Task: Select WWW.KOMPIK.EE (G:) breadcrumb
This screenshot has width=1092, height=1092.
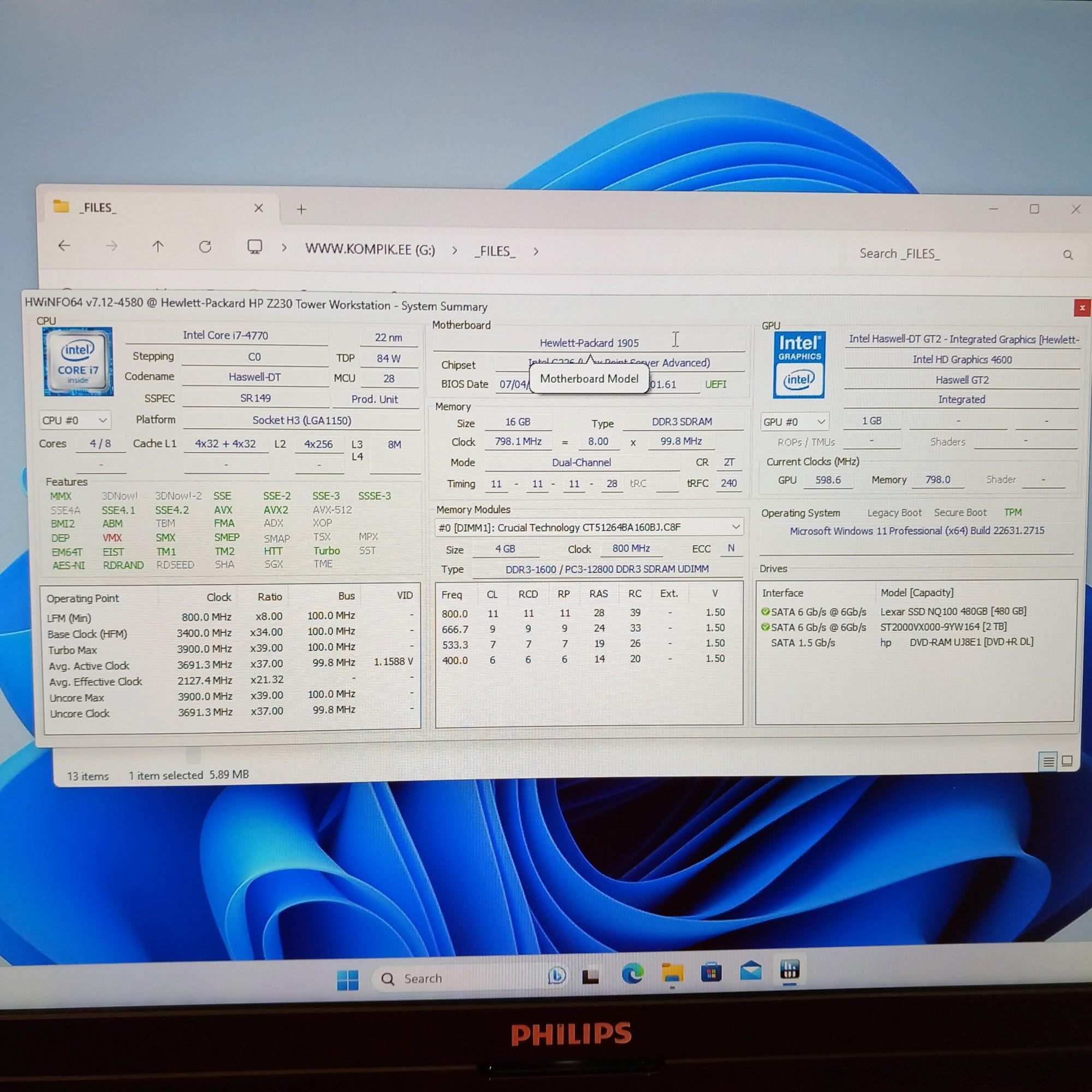Action: pos(370,250)
